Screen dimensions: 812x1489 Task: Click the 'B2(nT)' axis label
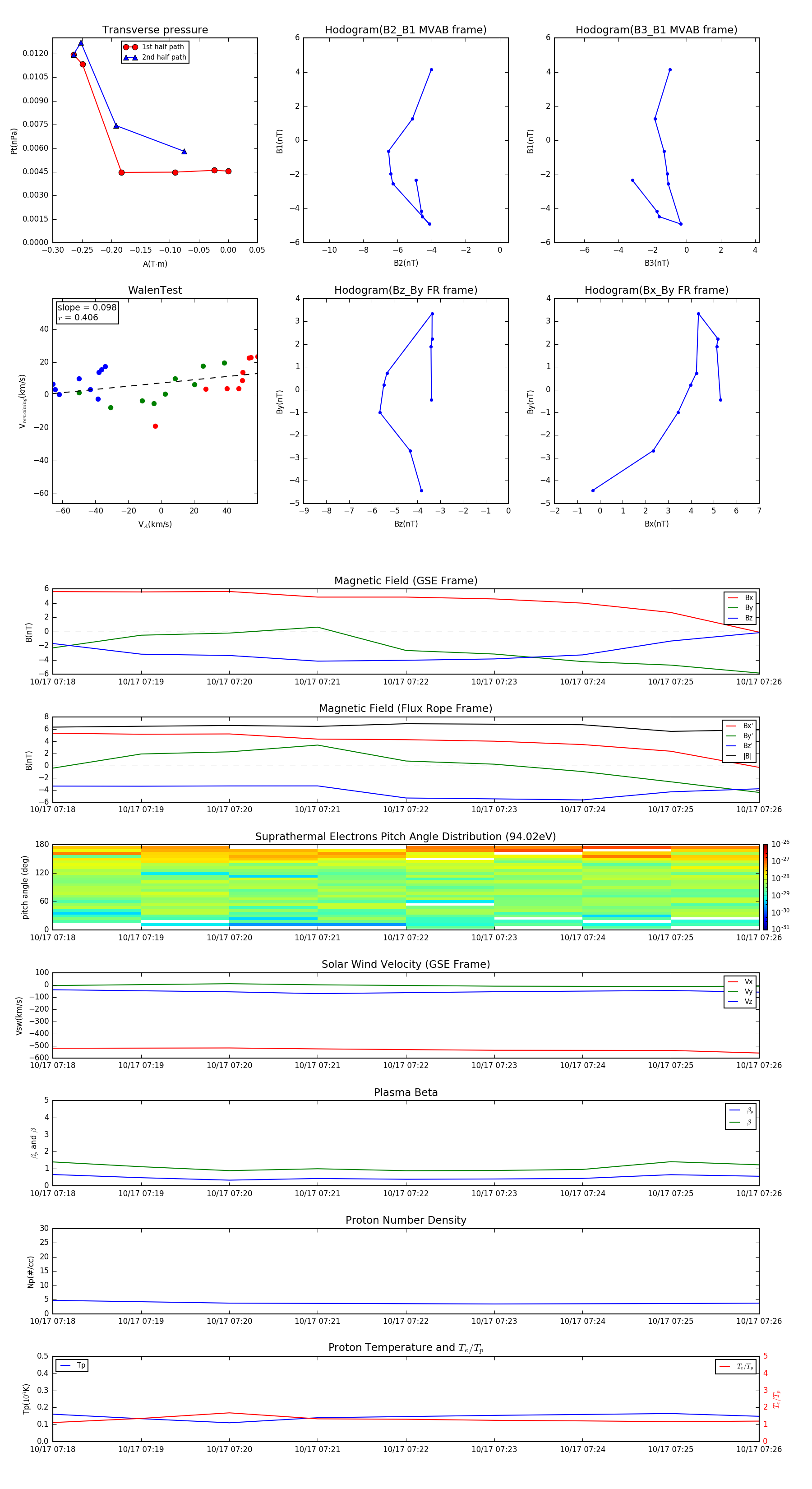point(406,263)
